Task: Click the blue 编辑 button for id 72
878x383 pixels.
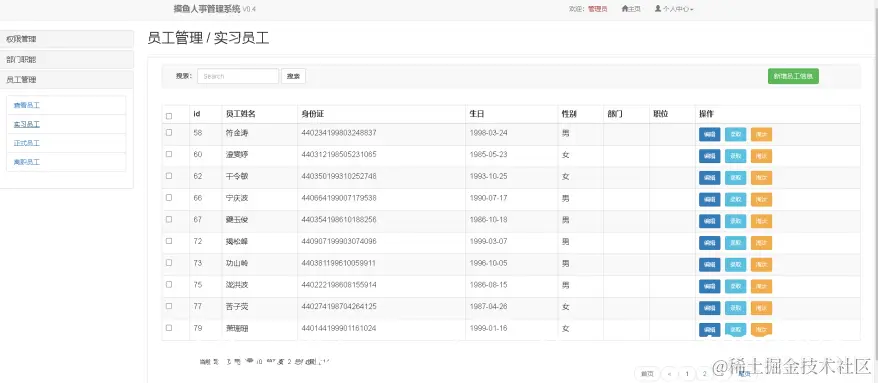Action: pyautogui.click(x=709, y=243)
